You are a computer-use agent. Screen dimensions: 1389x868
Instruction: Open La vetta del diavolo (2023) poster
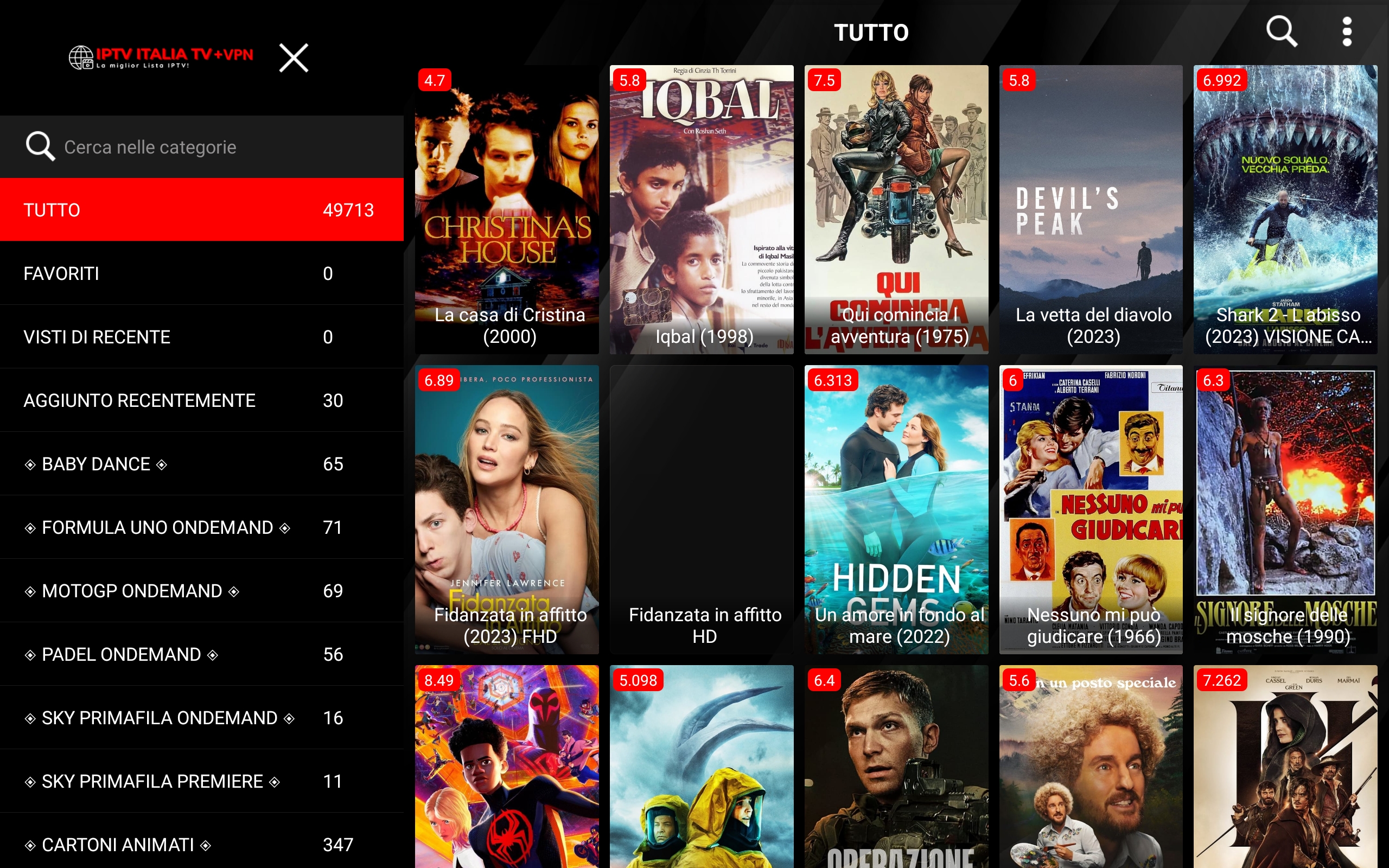click(1091, 209)
